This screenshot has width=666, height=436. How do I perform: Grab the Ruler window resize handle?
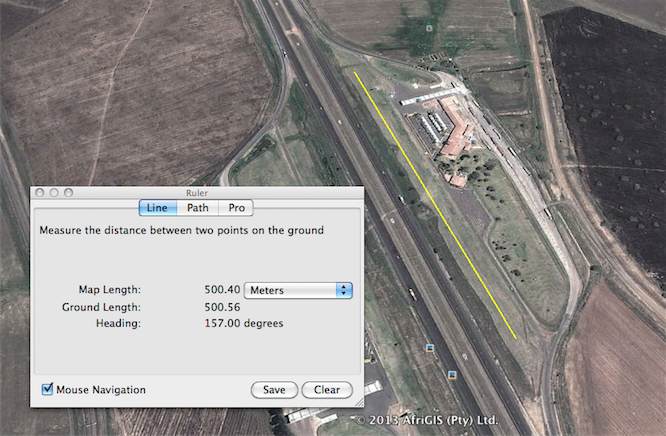[x=359, y=402]
